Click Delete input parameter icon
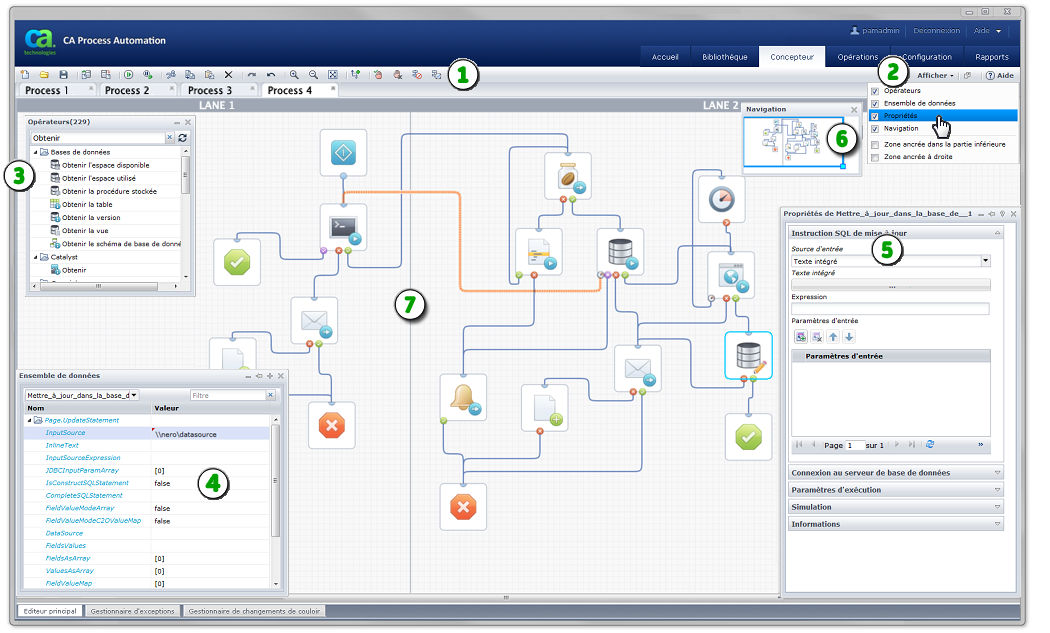Image resolution: width=1050 pixels, height=633 pixels. 817,338
